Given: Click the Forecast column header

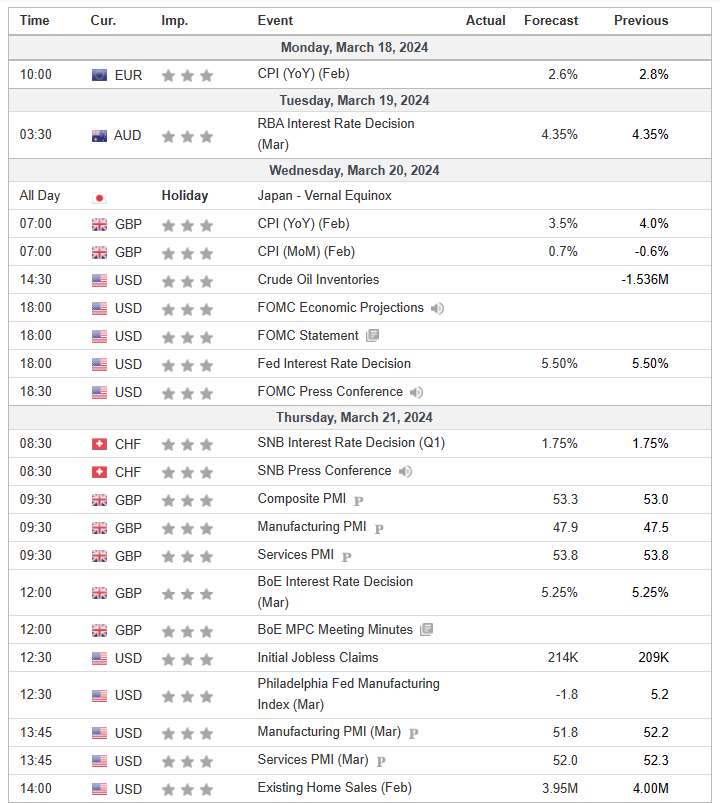Looking at the screenshot, I should click(x=551, y=20).
